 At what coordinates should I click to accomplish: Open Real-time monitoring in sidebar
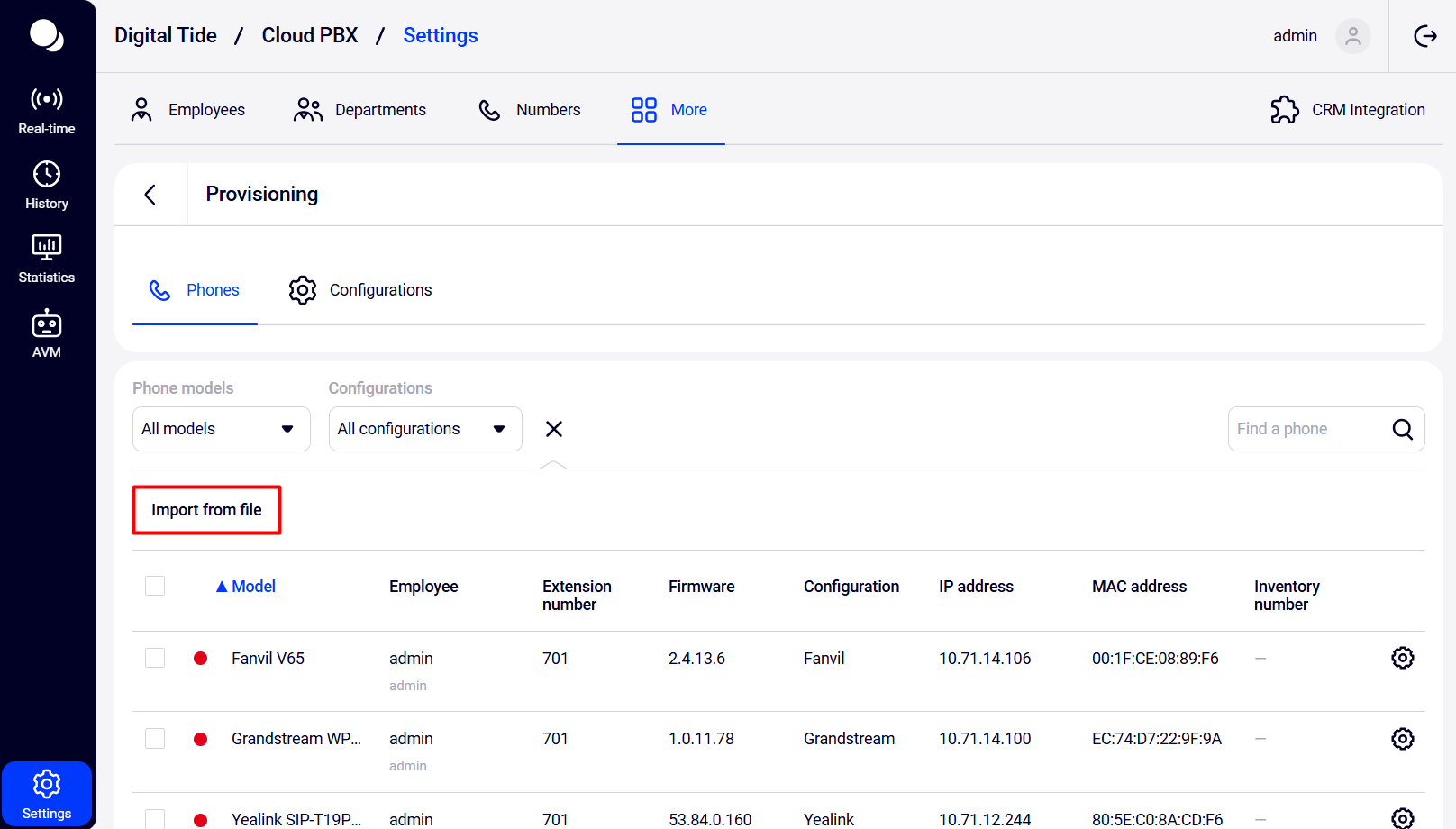pos(47,110)
